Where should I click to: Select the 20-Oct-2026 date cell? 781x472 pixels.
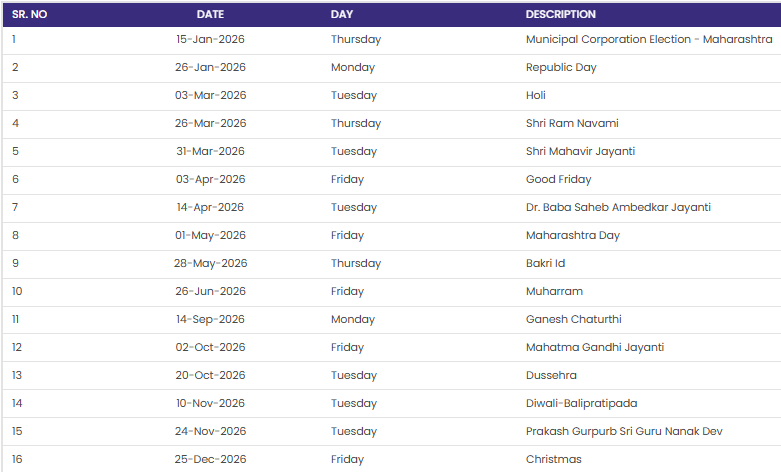(210, 375)
